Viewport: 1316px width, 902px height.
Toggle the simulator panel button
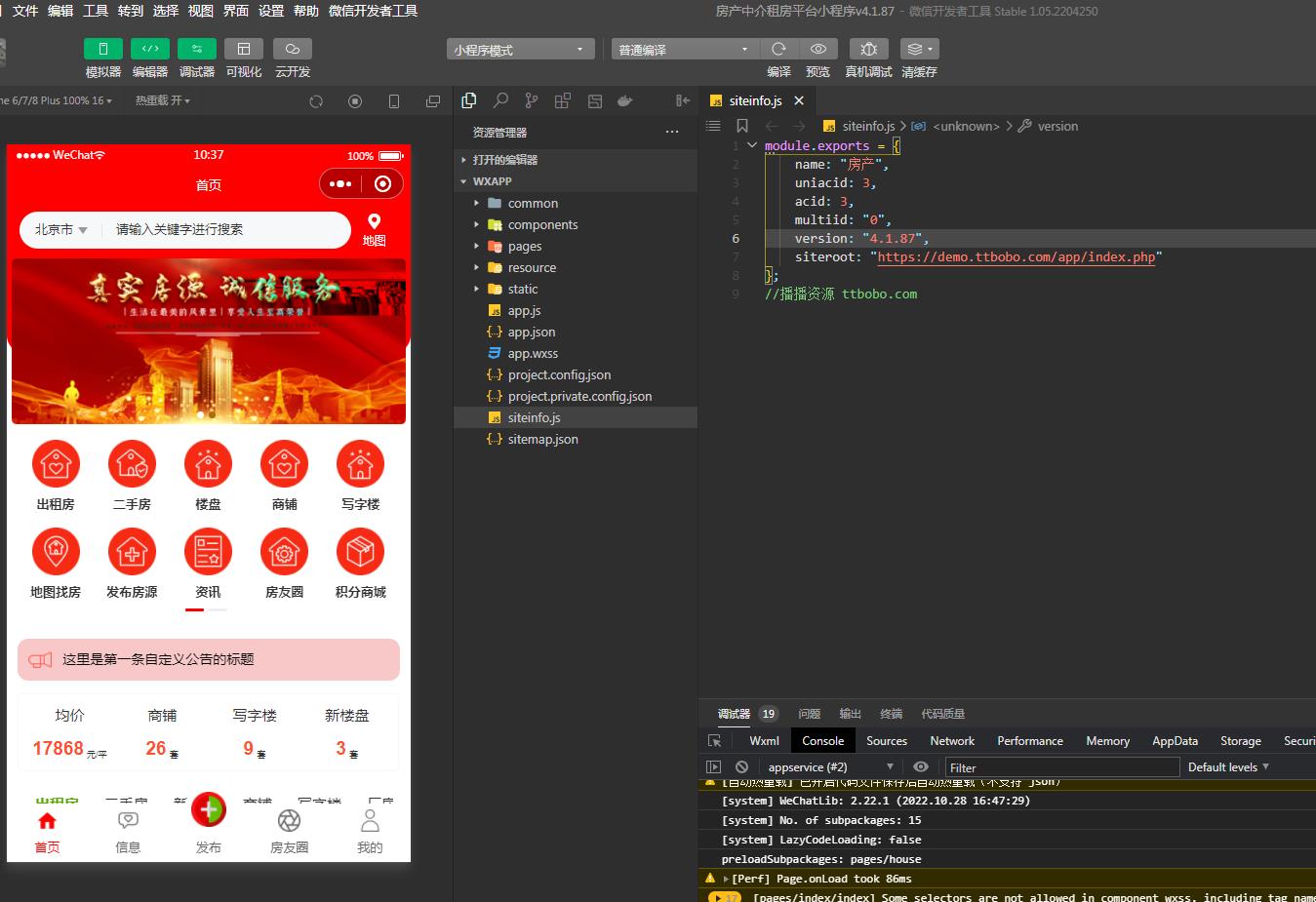click(103, 49)
